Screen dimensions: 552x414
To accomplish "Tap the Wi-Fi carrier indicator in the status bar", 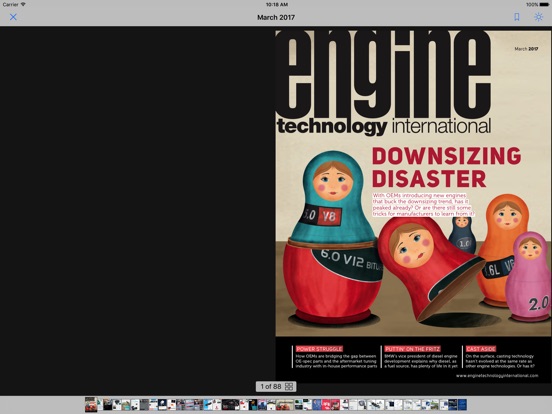I will coord(14,5).
